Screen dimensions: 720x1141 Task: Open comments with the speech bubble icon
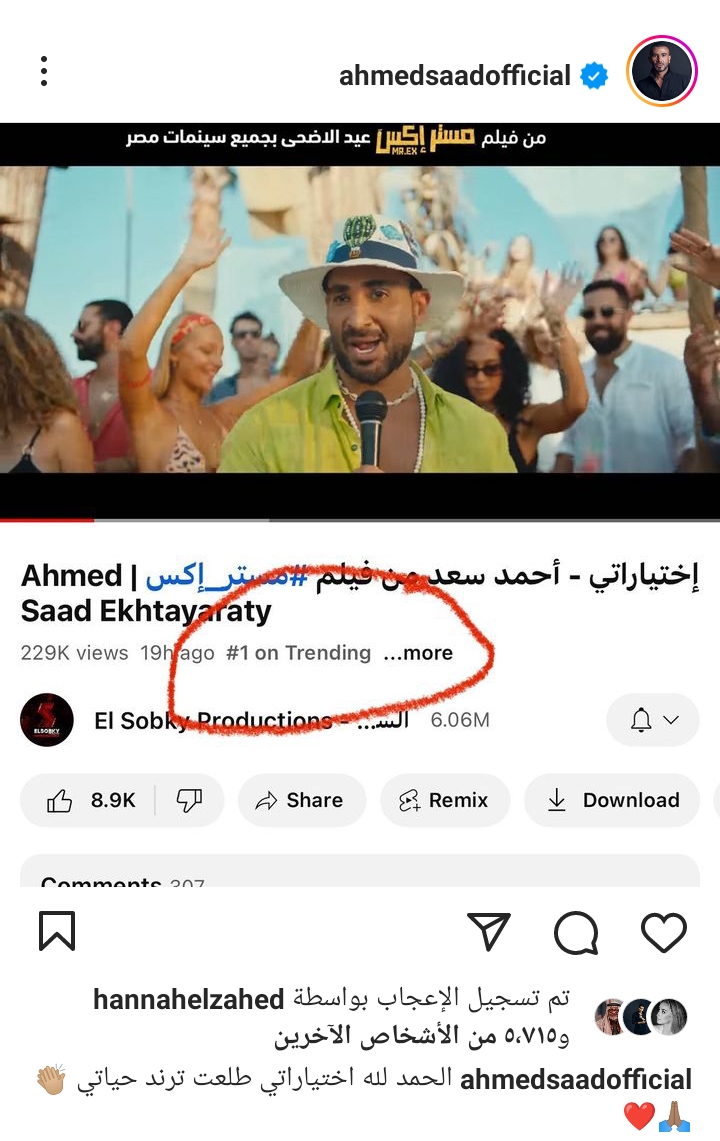coord(576,932)
